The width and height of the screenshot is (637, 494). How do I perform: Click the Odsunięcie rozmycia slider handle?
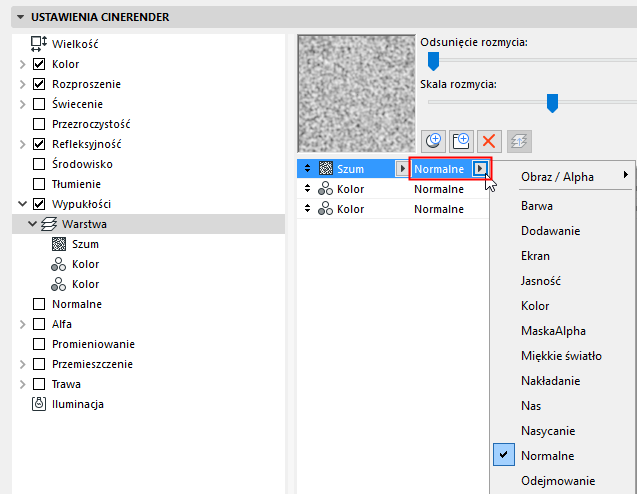[433, 61]
